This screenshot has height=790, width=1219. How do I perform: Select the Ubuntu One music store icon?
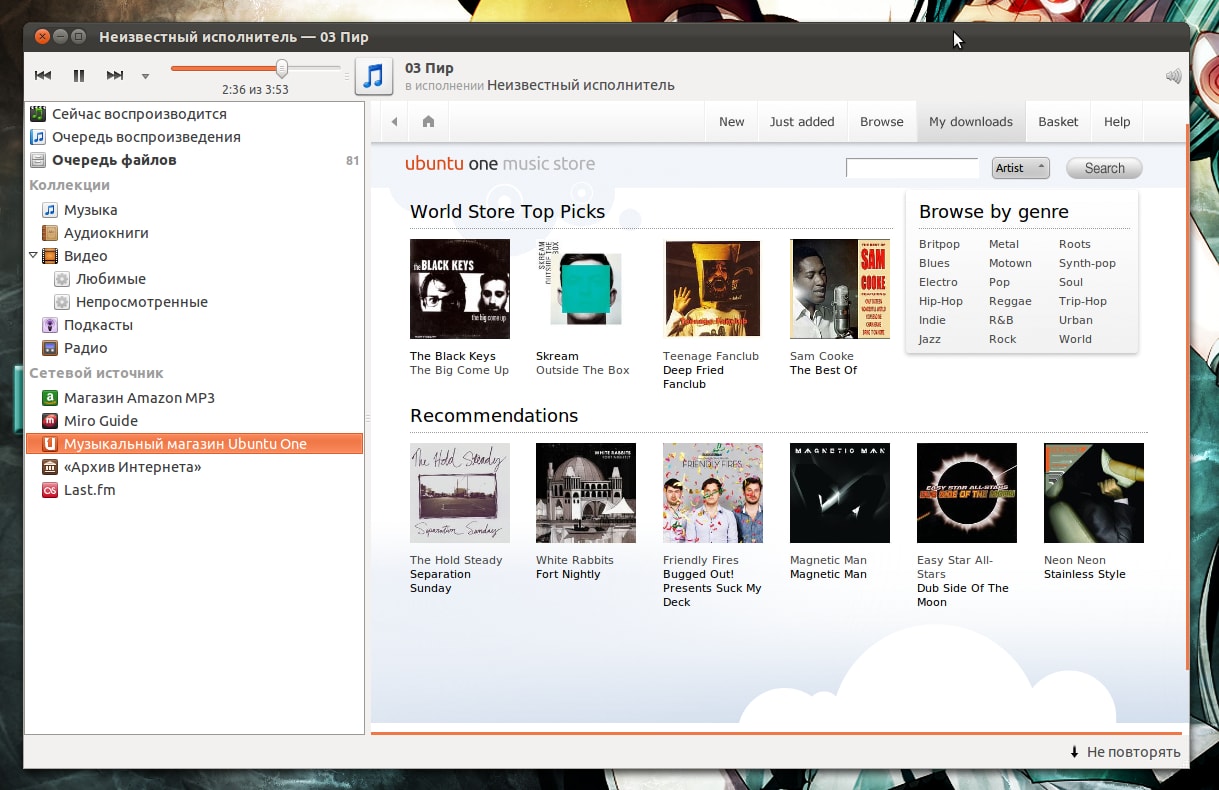pos(50,444)
